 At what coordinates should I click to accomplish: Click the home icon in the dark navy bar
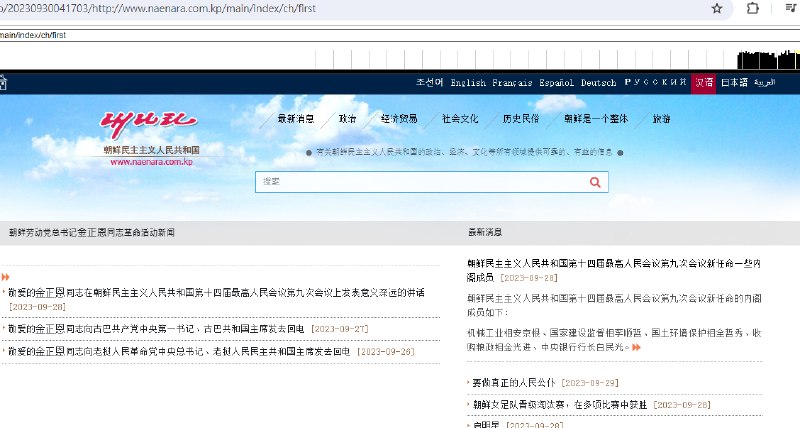click(x=3, y=82)
